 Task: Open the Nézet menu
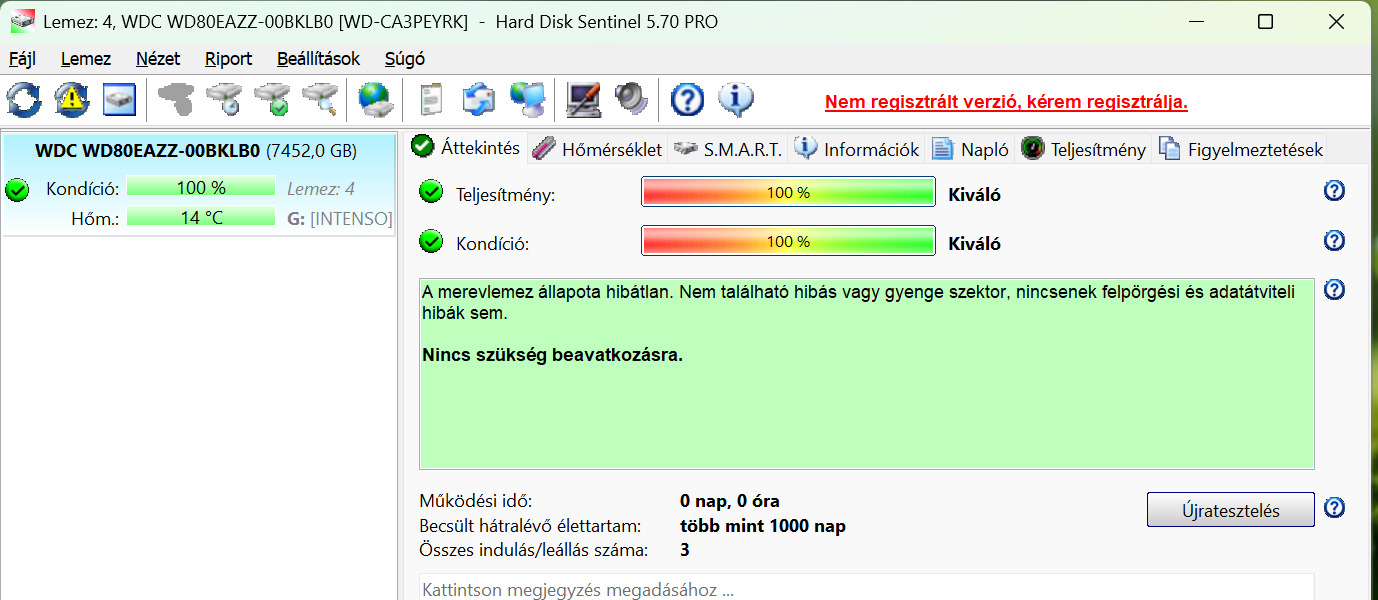pyautogui.click(x=158, y=59)
